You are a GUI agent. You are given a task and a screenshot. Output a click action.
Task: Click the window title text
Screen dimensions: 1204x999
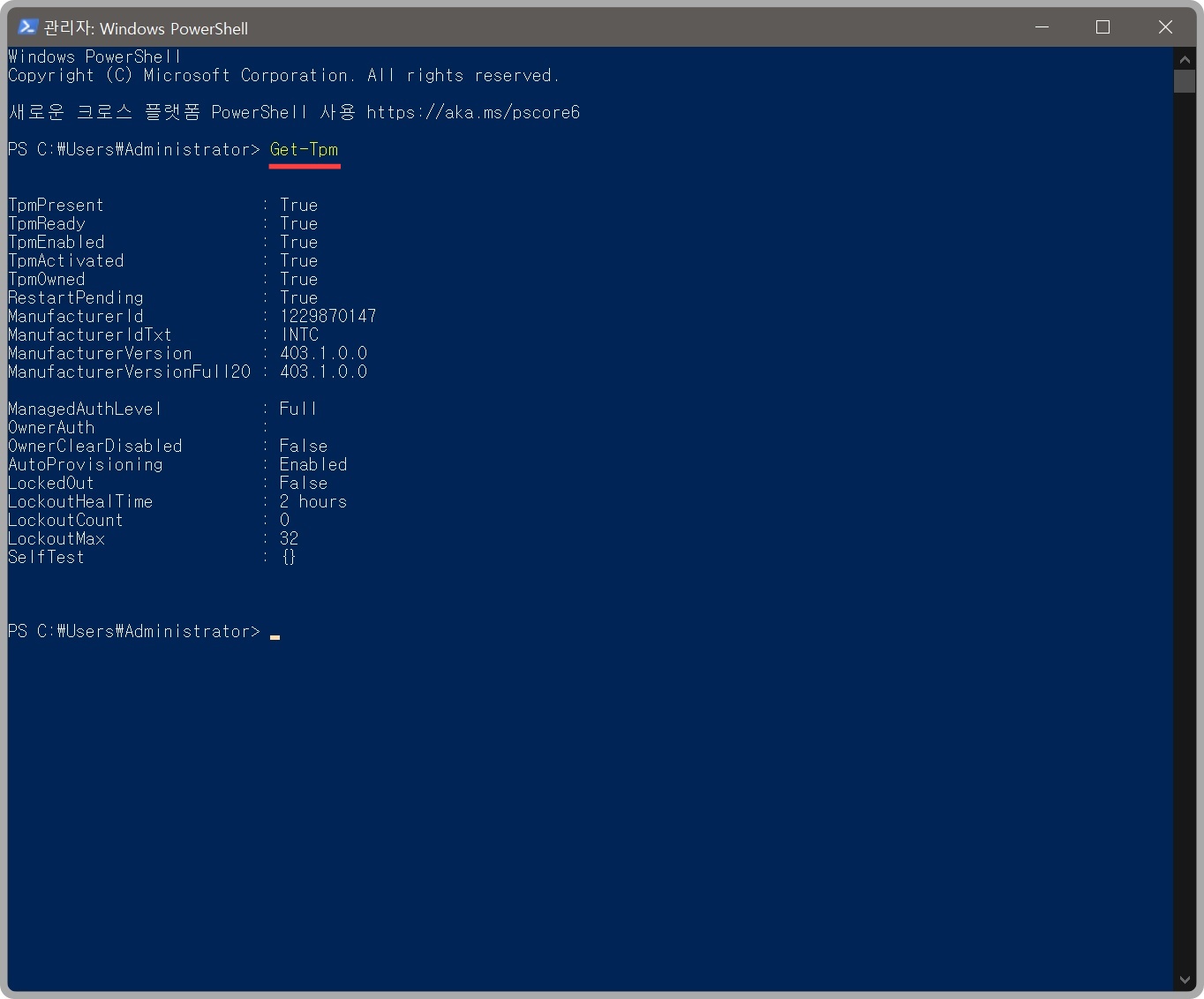146,28
